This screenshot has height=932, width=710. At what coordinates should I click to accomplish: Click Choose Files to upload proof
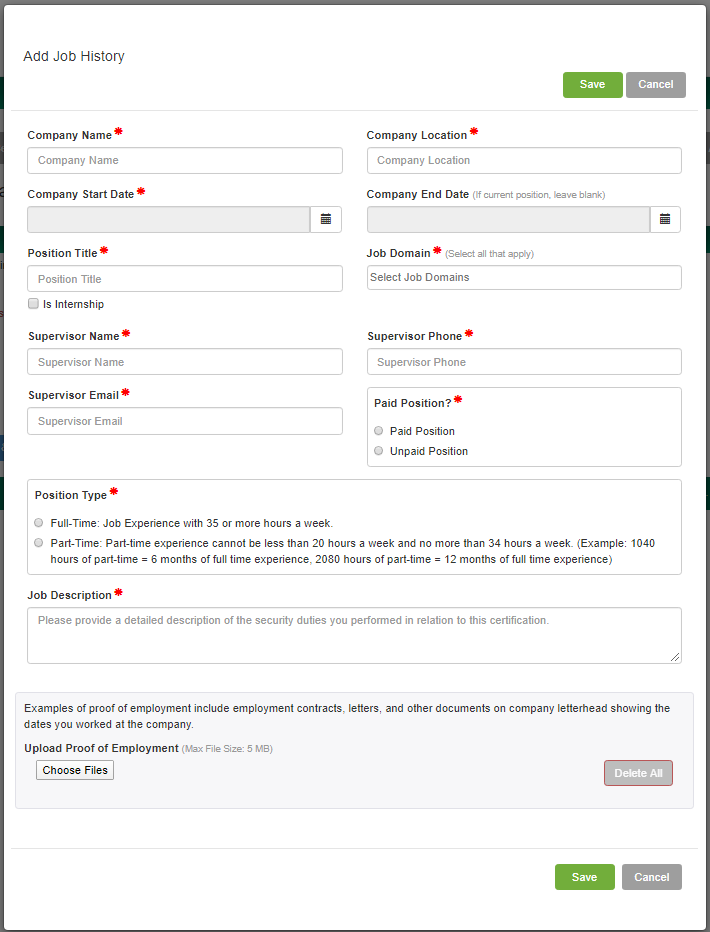75,770
